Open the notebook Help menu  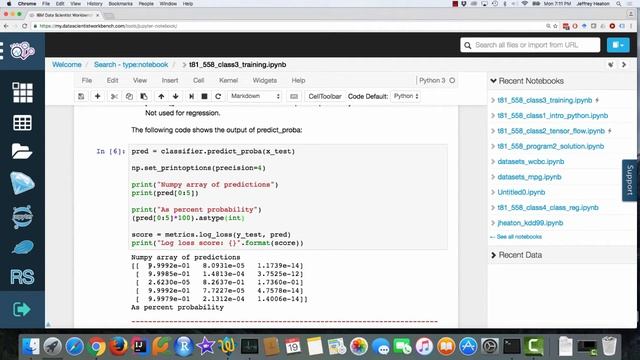(x=298, y=80)
